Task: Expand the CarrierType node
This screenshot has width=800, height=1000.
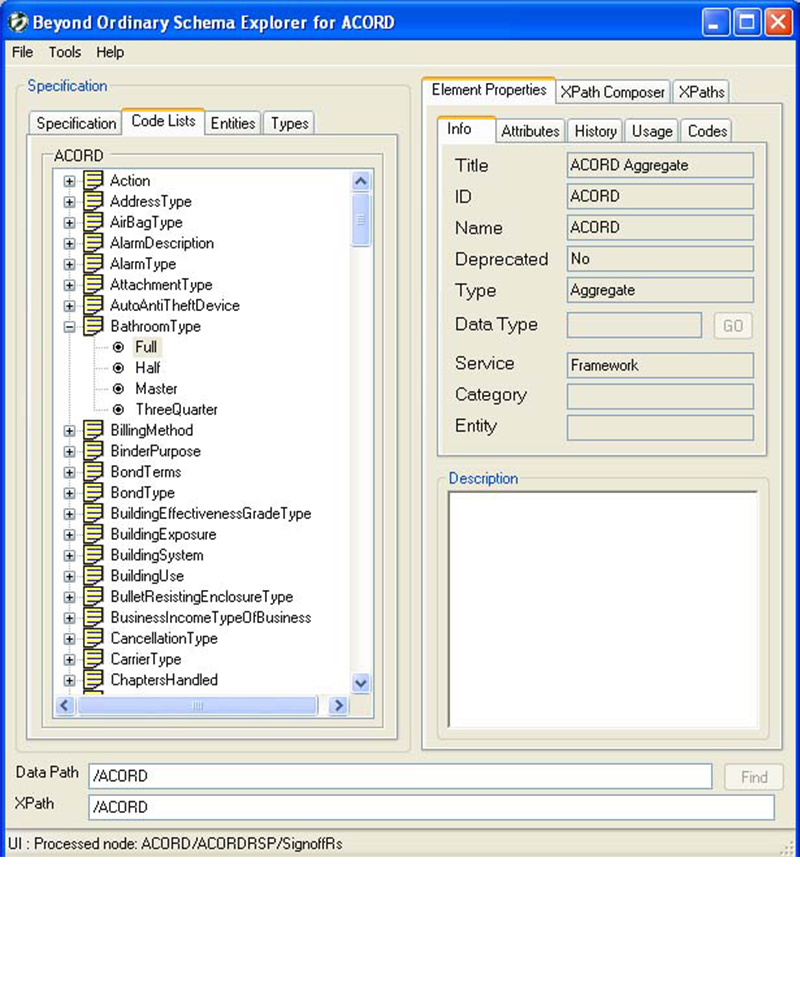Action: (70, 659)
